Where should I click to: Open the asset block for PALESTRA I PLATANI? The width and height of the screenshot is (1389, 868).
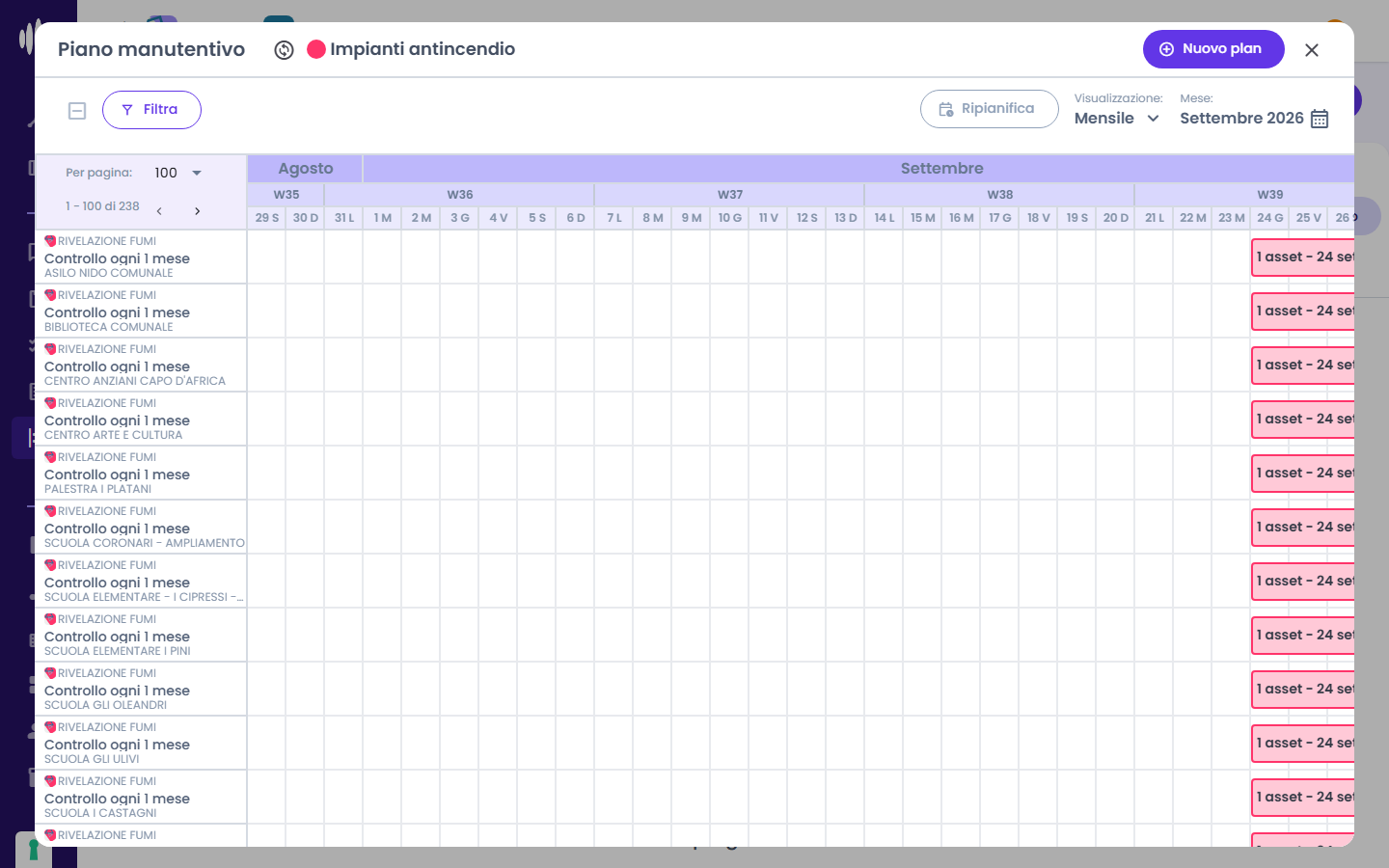(1303, 474)
